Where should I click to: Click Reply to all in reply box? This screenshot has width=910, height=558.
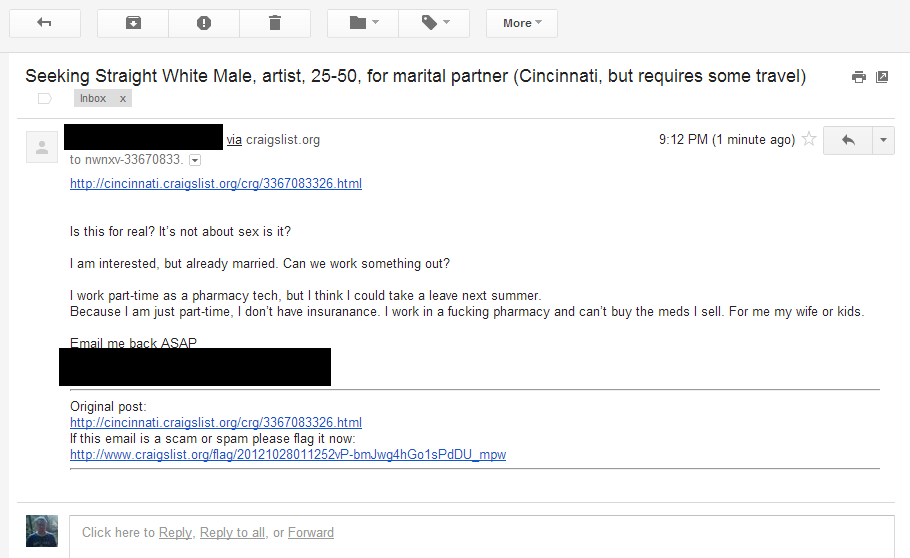tap(232, 532)
